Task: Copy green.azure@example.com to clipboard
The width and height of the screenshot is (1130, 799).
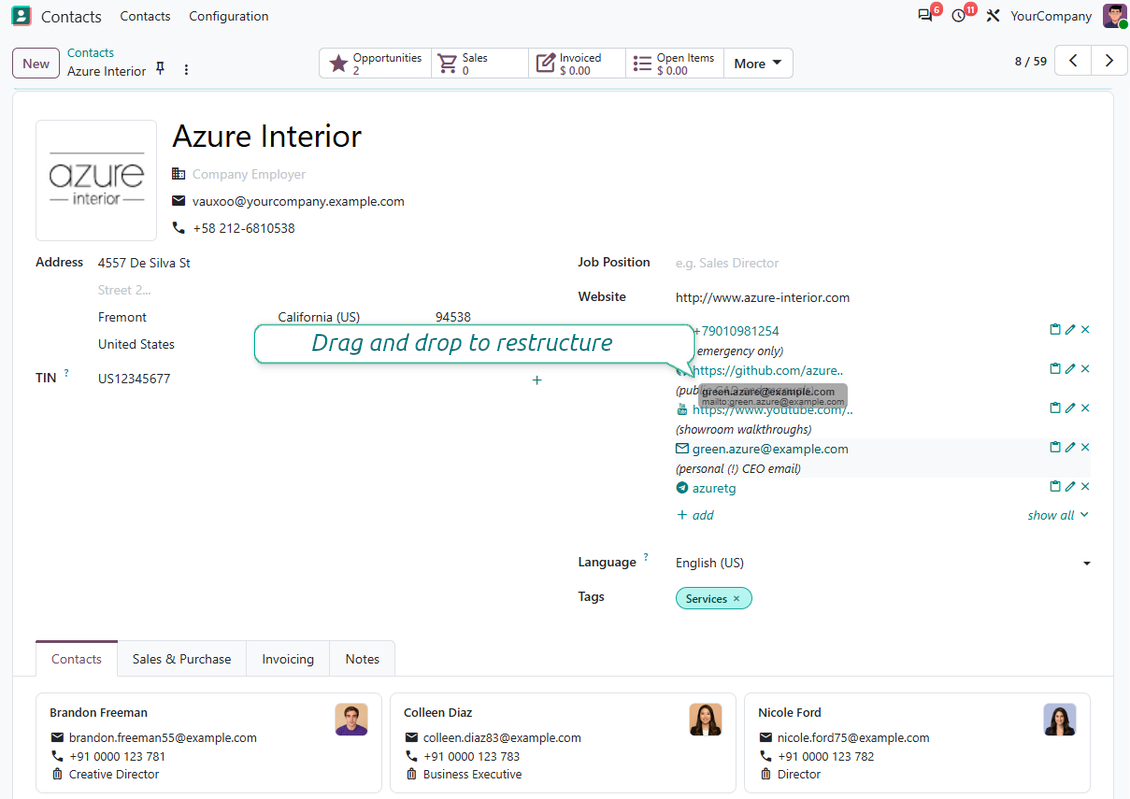Action: [x=1055, y=447]
